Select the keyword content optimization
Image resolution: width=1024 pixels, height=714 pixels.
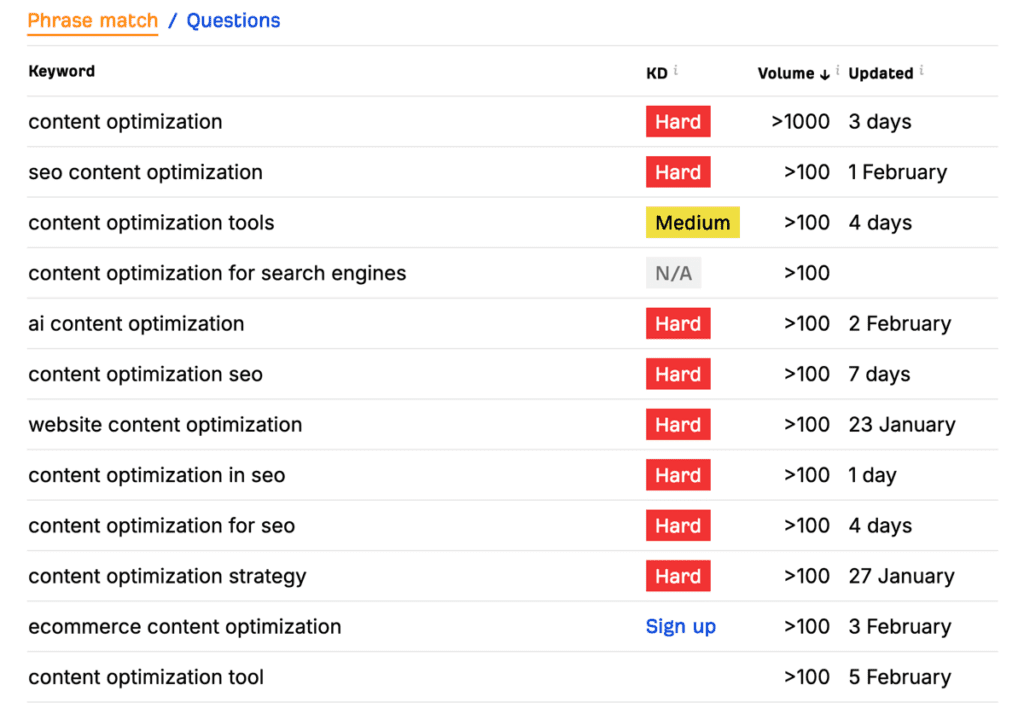point(125,121)
